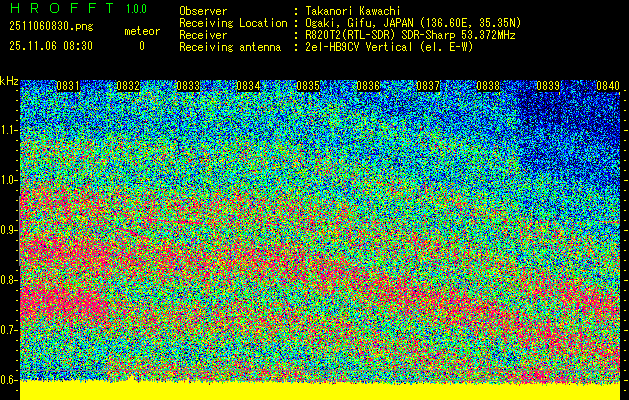Click the Receiving Location Ogaki, Gifu, JAPAN text
629x400 pixels.
point(413,23)
